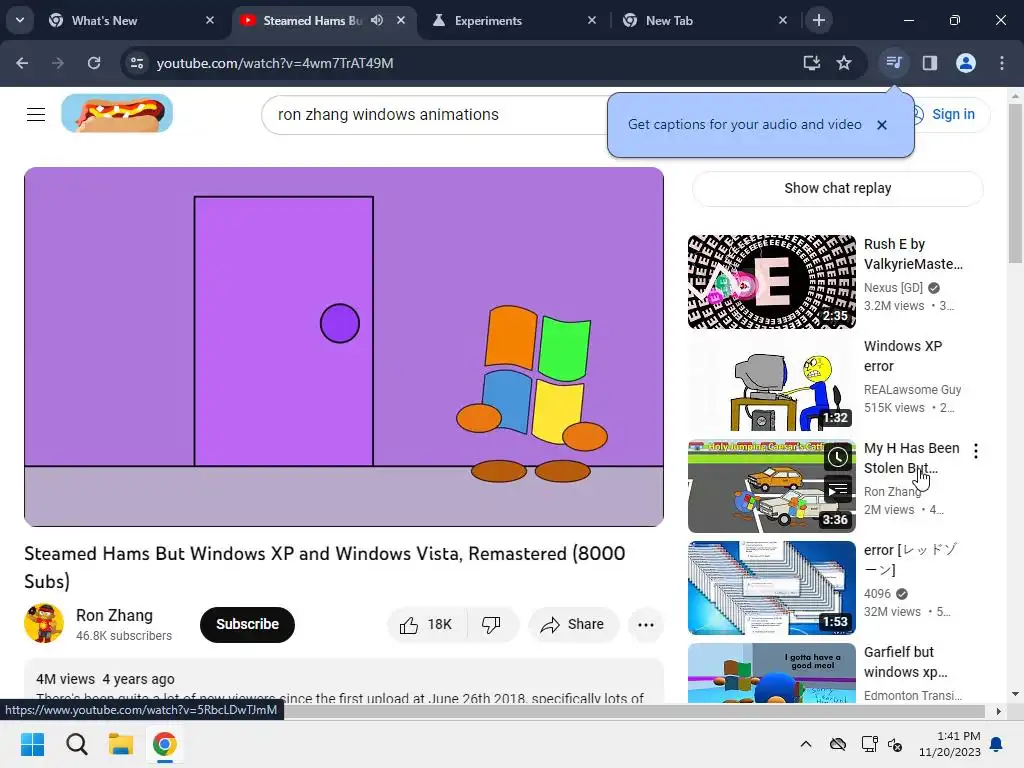Open the Chrome three-dot menu
Screen dimensions: 1024x768
point(1002,63)
